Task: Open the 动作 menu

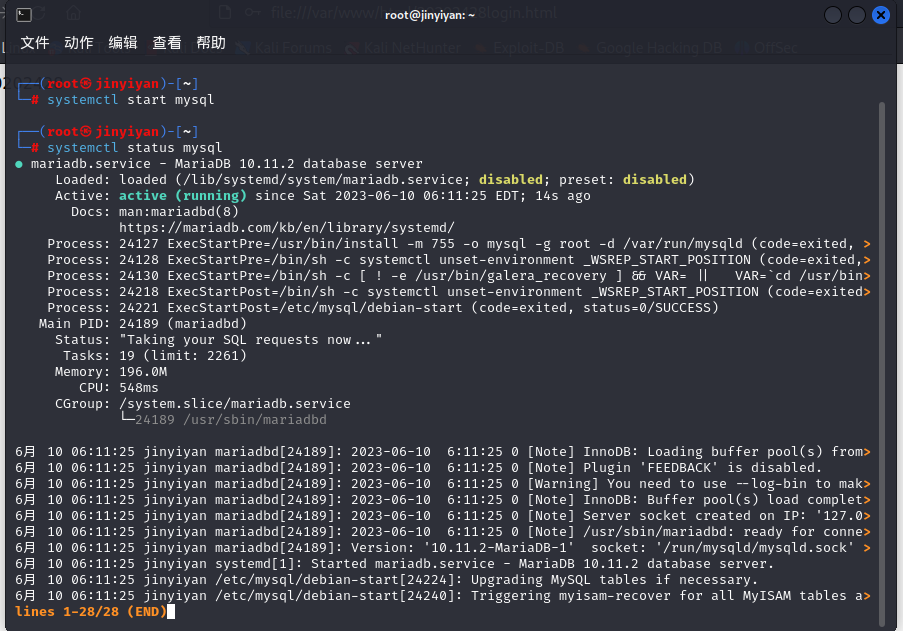Action: click(78, 43)
